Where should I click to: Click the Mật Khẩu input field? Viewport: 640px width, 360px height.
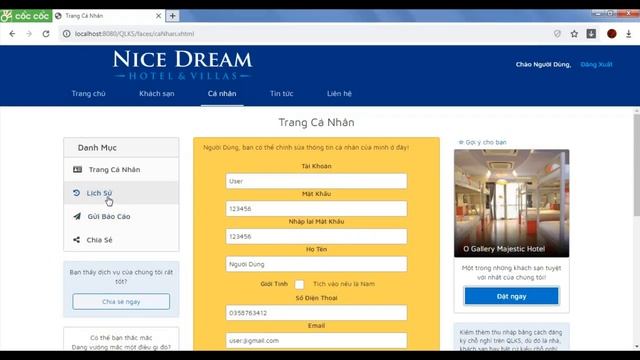tap(316, 209)
